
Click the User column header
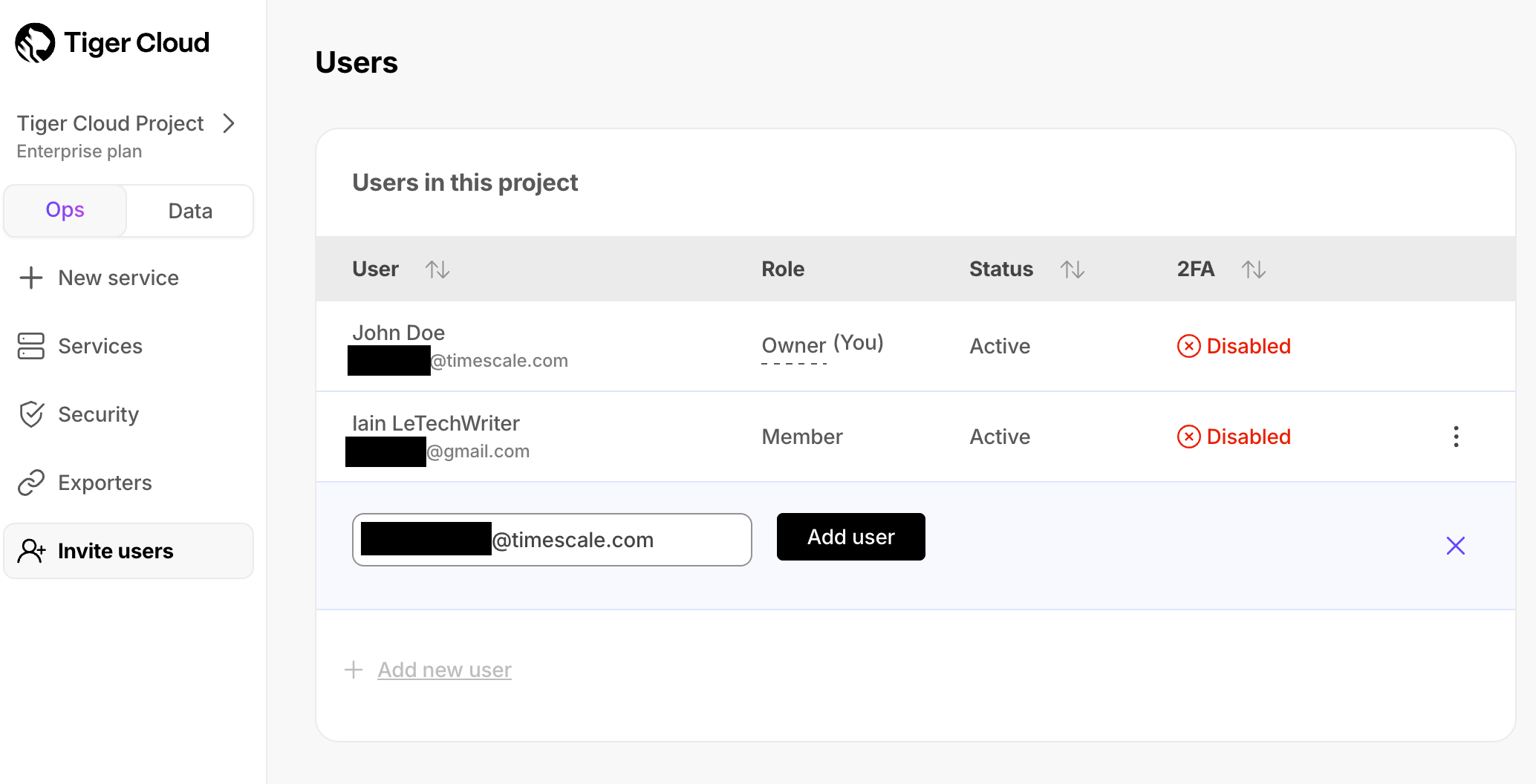375,269
